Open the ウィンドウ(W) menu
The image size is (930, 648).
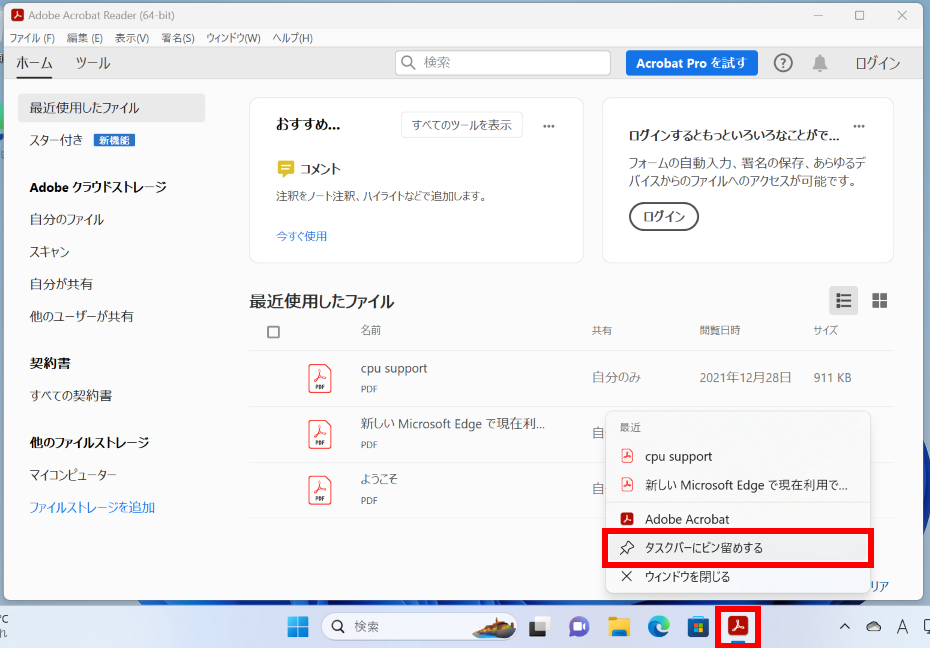(233, 38)
